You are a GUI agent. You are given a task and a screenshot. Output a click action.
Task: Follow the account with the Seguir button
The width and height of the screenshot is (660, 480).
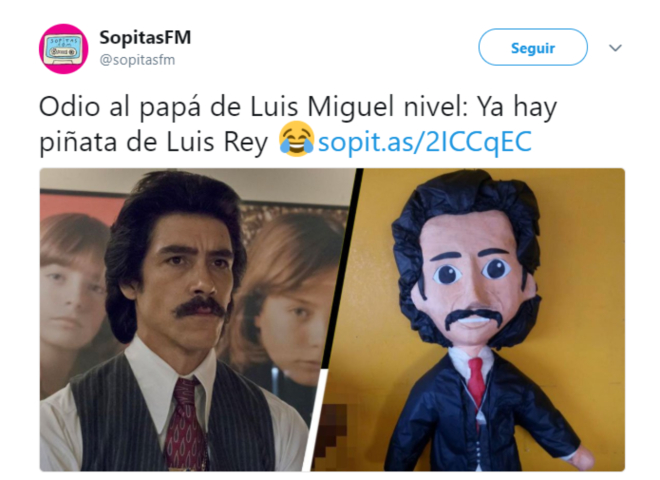coord(532,47)
